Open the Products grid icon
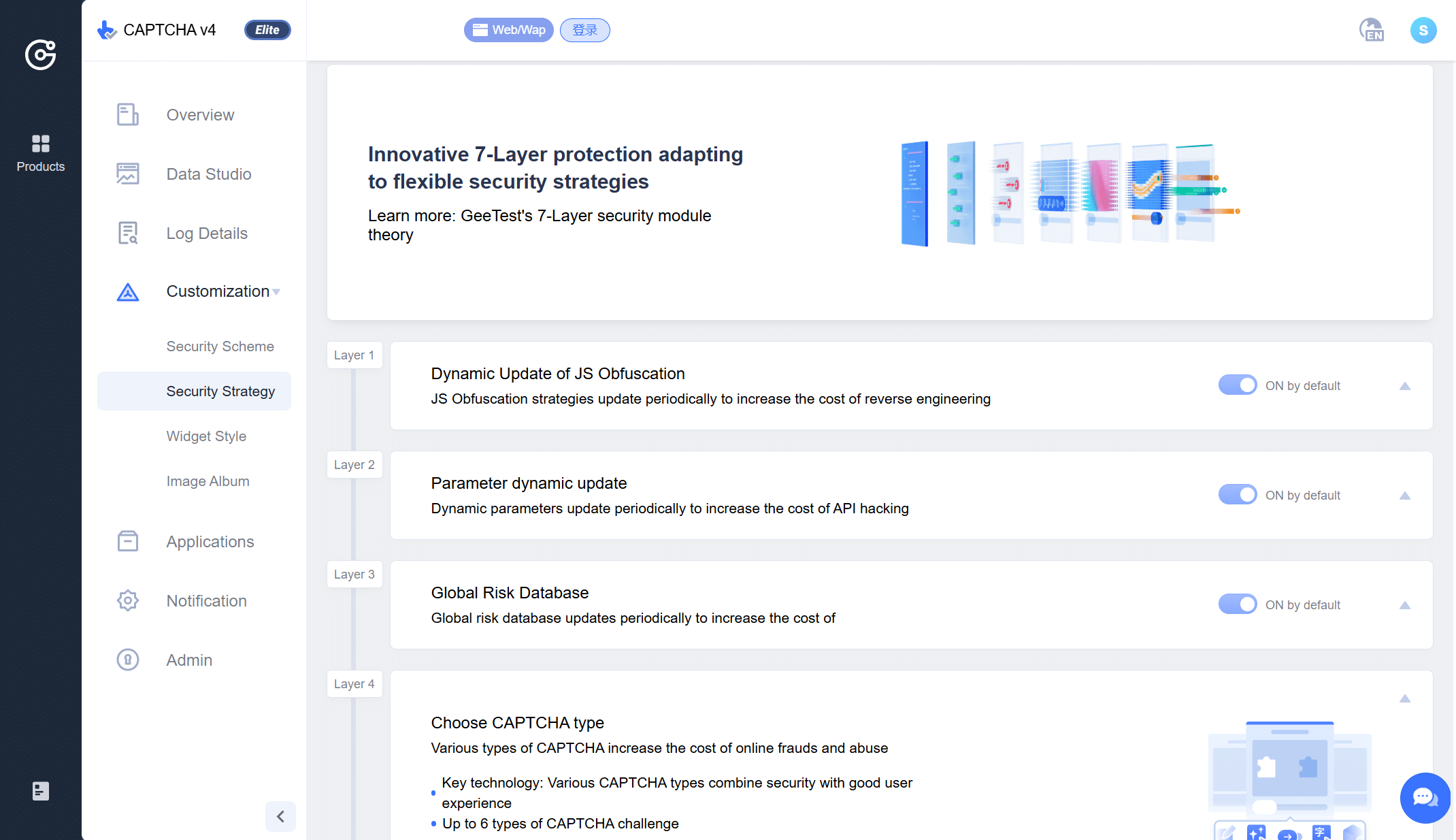The height and width of the screenshot is (840, 1456). click(x=41, y=144)
